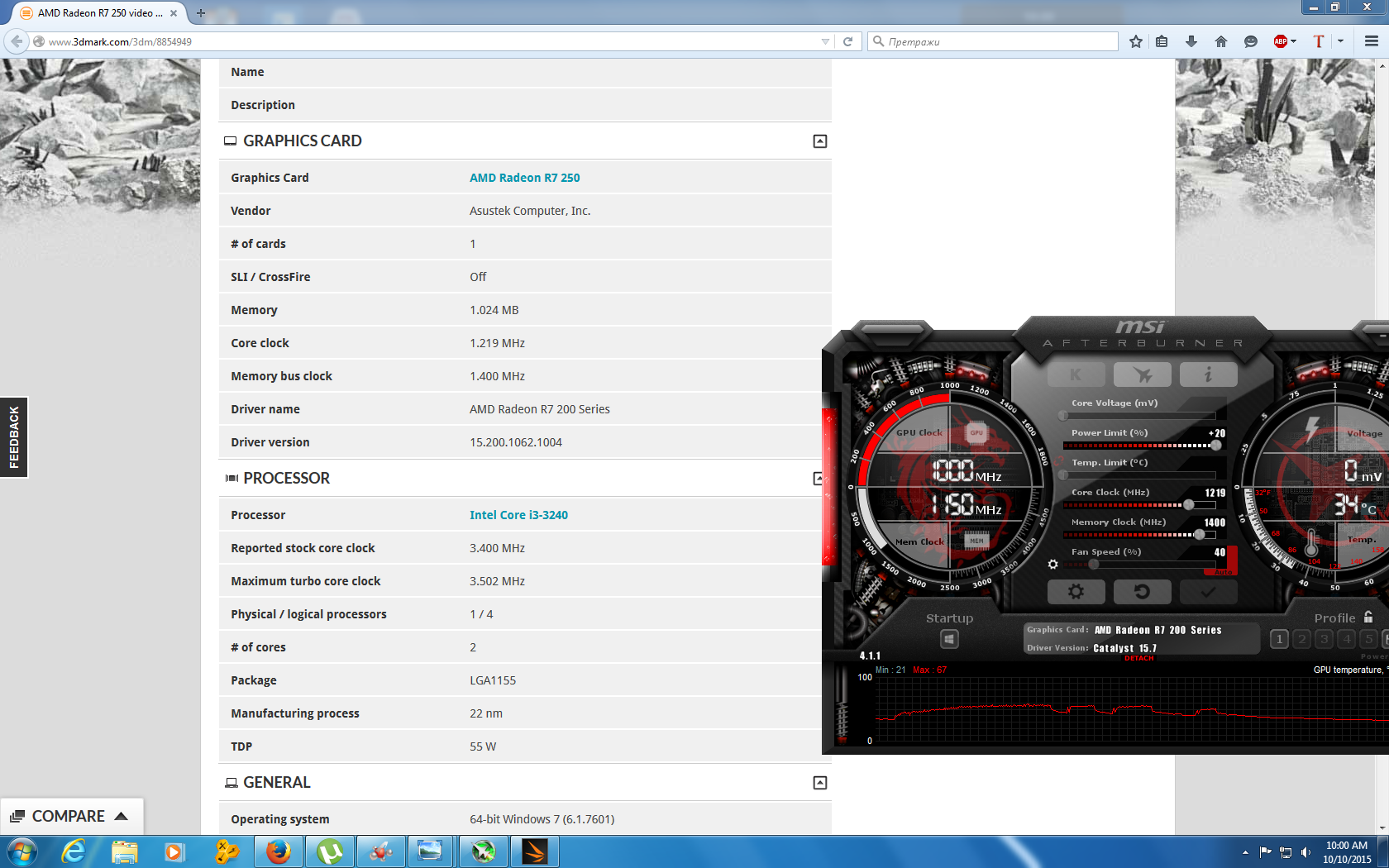
Task: Toggle apply at Windows startup button
Action: pos(949,639)
